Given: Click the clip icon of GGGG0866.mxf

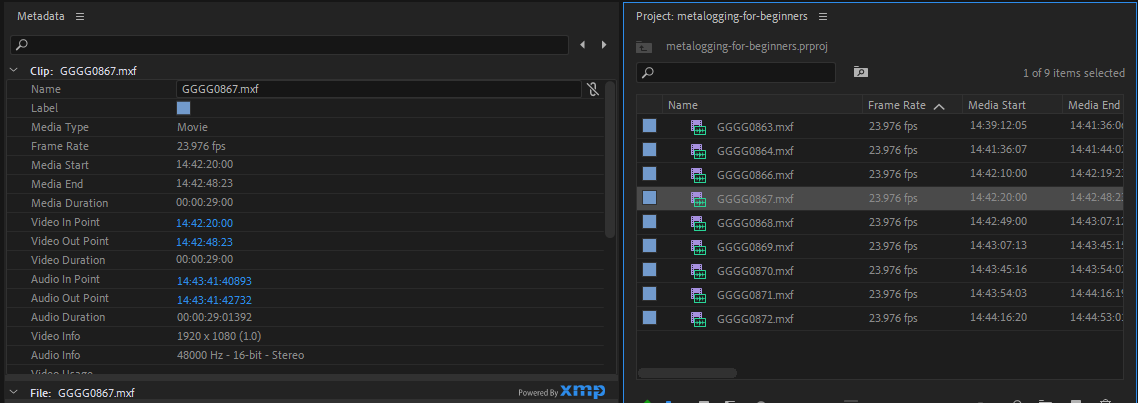Looking at the screenshot, I should tap(698, 175).
